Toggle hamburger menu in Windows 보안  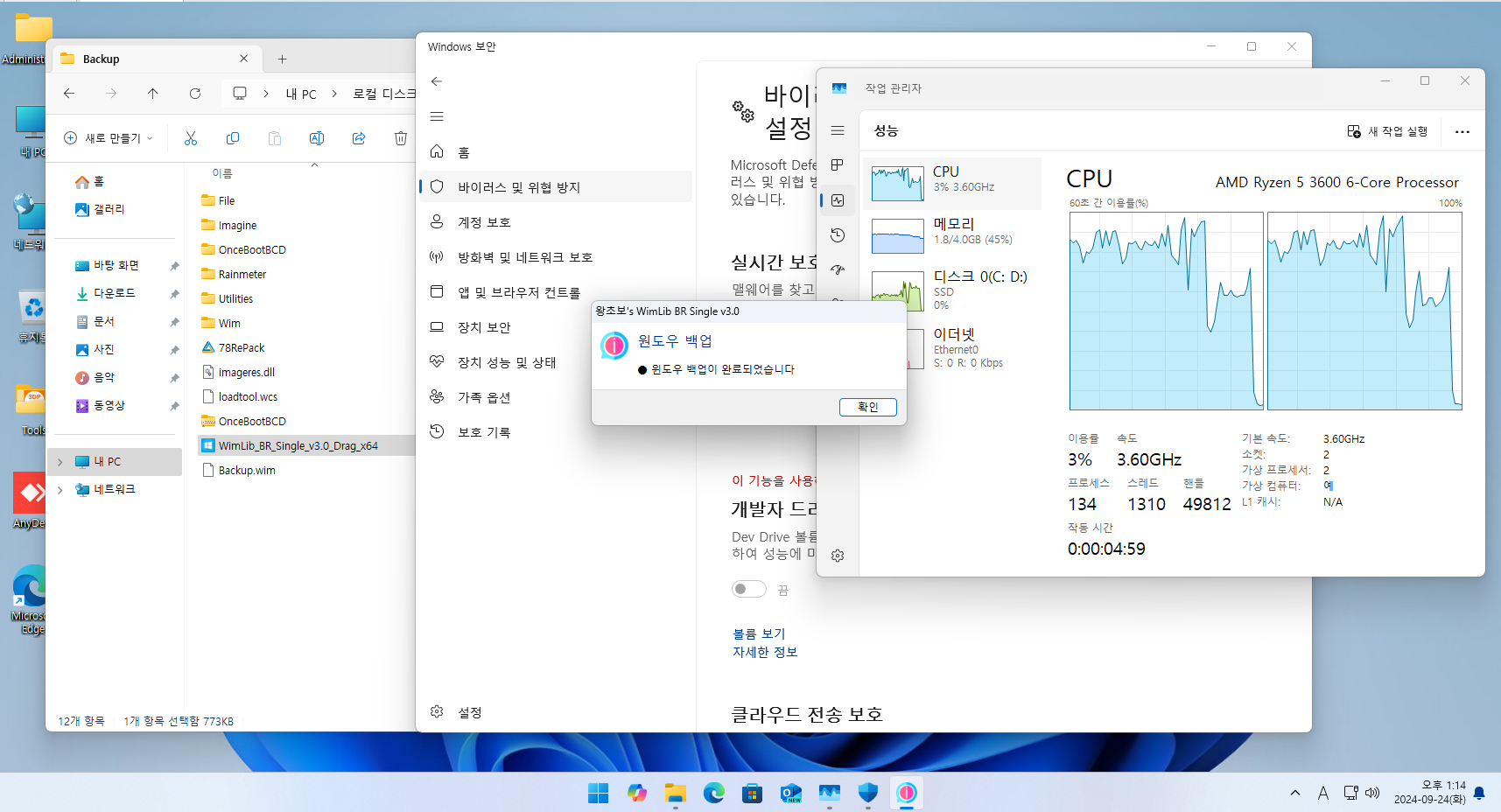[x=437, y=116]
